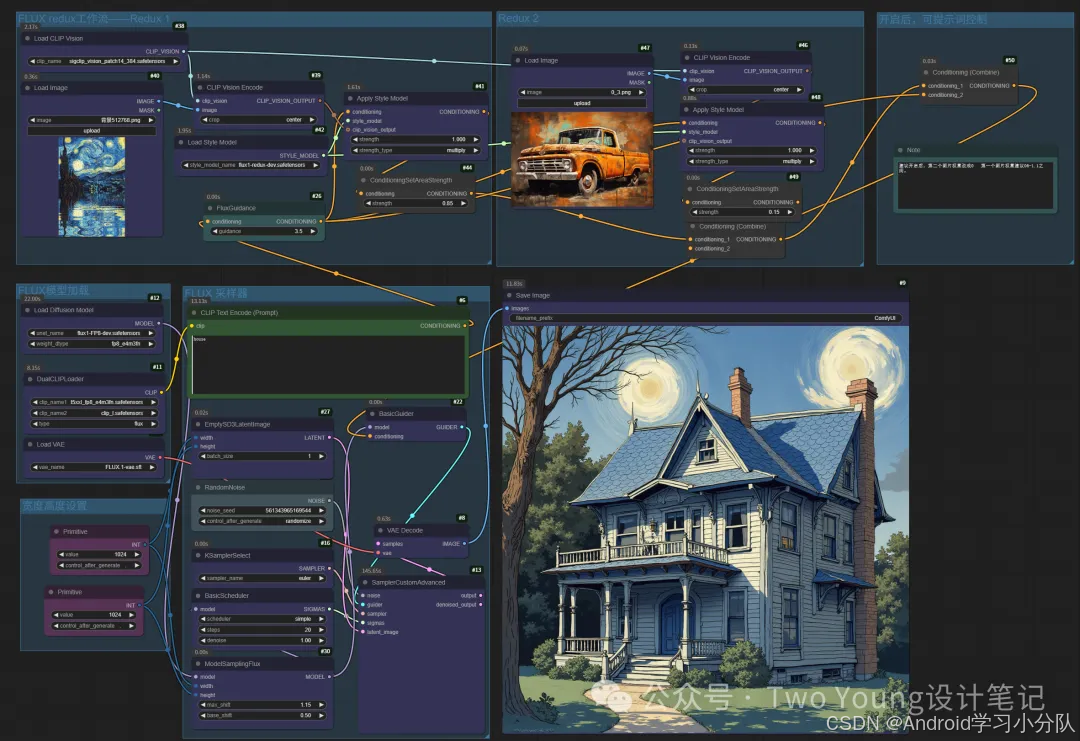Increase guidance value with its right arrow
Viewport: 1080px width, 741px height.
[x=313, y=231]
